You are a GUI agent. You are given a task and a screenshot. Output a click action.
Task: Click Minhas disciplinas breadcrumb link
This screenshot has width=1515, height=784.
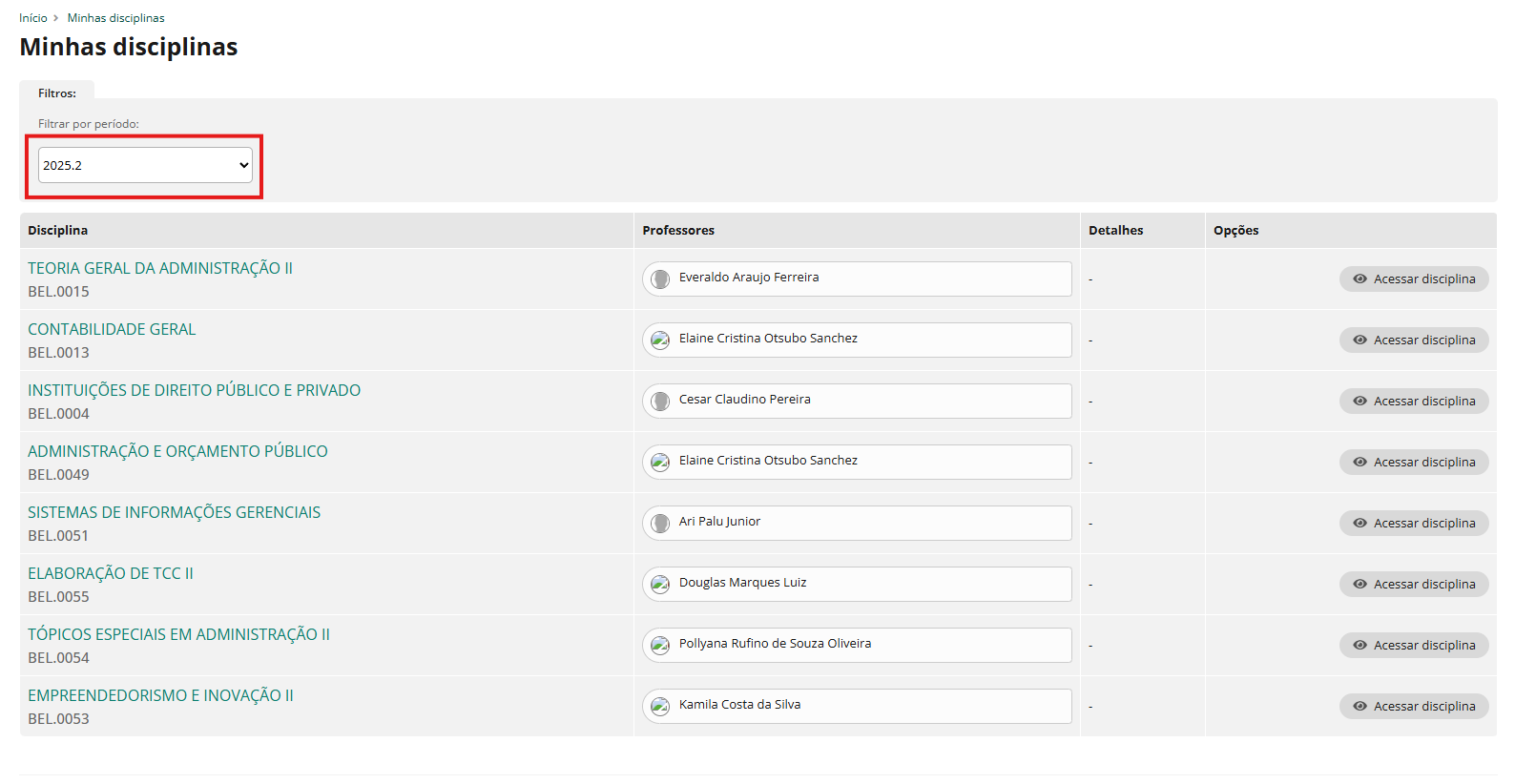115,18
